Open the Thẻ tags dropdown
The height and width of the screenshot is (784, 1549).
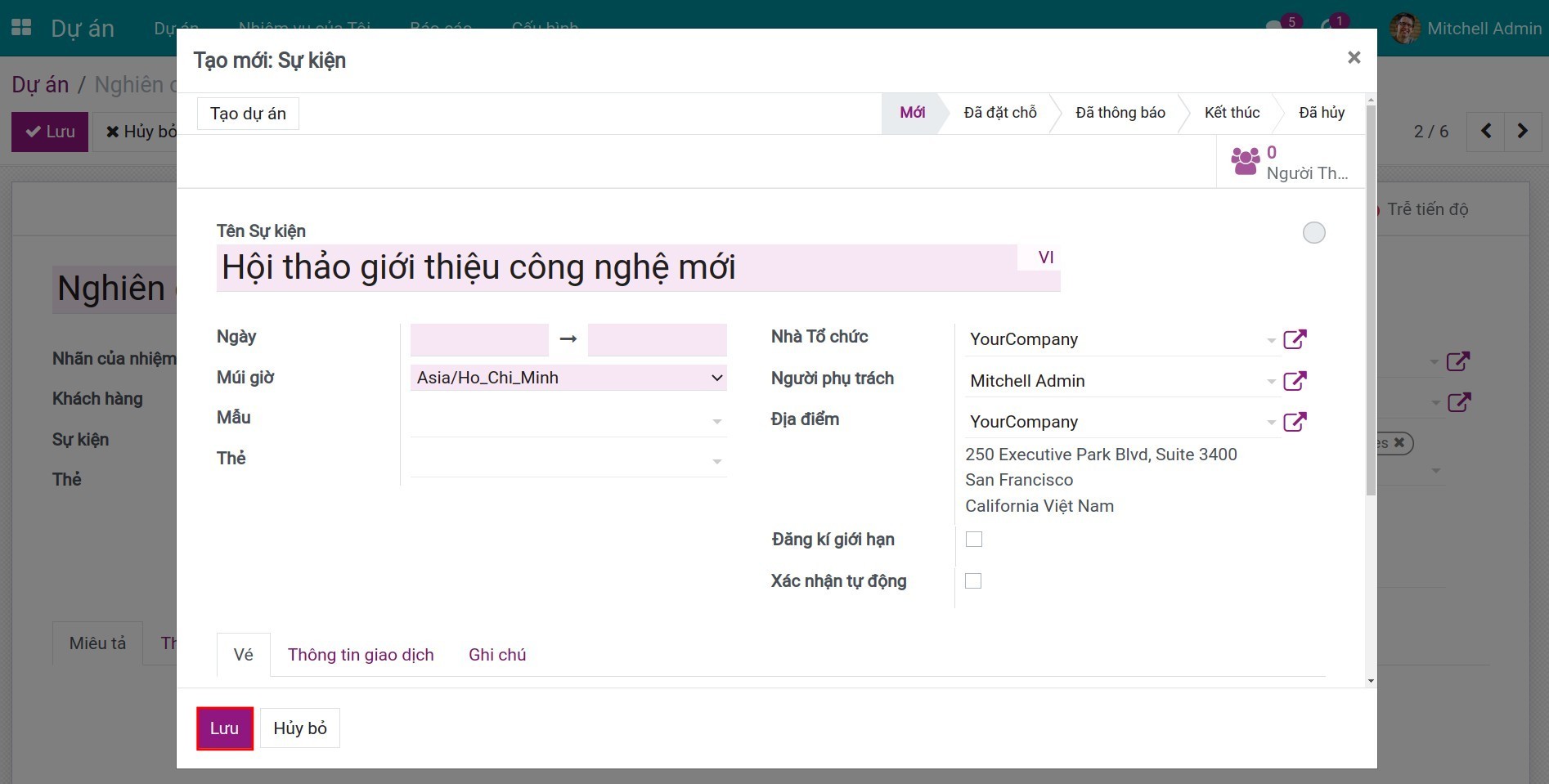tap(717, 460)
